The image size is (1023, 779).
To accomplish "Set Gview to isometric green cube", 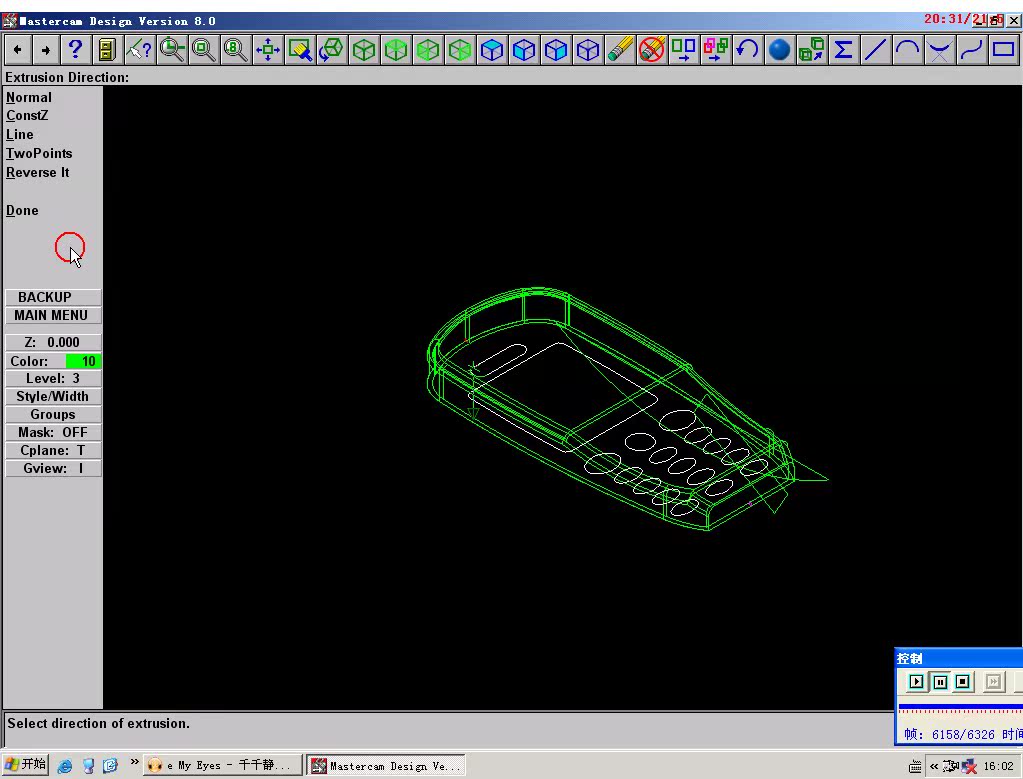I will click(x=363, y=50).
